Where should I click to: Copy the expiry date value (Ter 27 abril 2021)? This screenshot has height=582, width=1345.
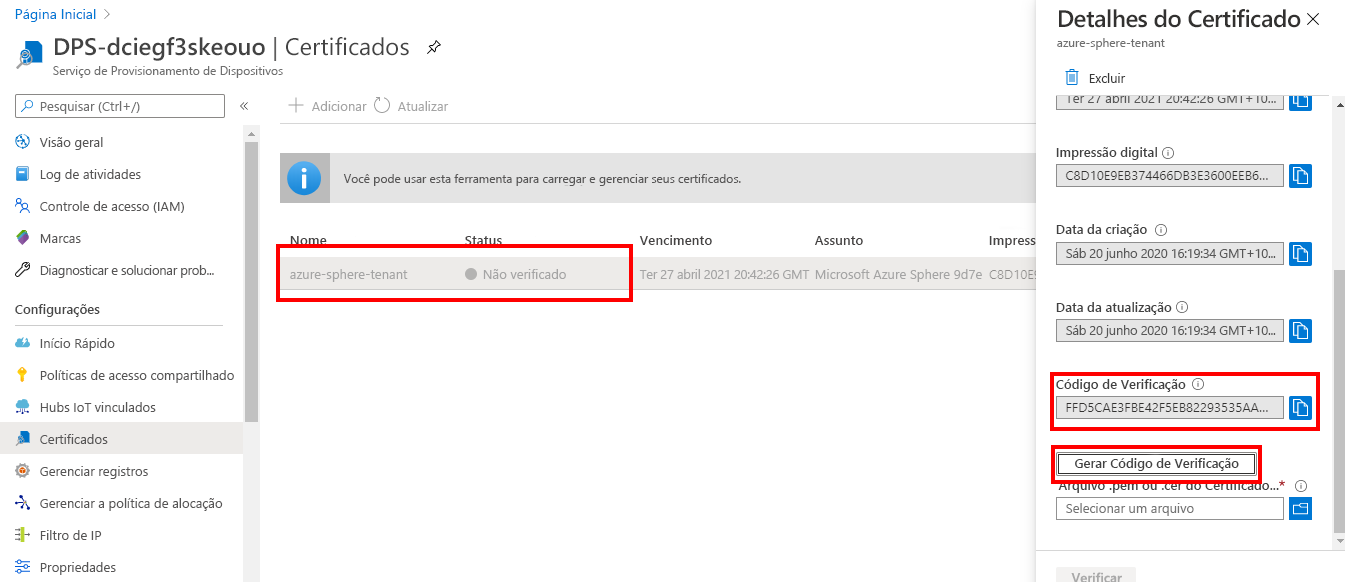(x=1300, y=100)
